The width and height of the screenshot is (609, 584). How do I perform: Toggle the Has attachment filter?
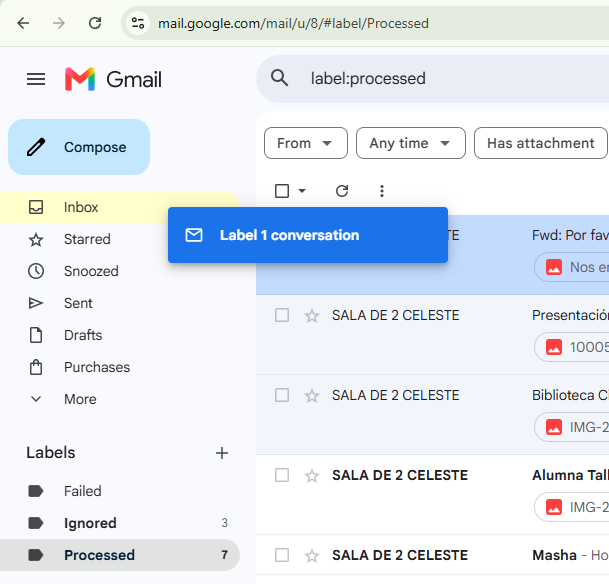click(x=541, y=143)
